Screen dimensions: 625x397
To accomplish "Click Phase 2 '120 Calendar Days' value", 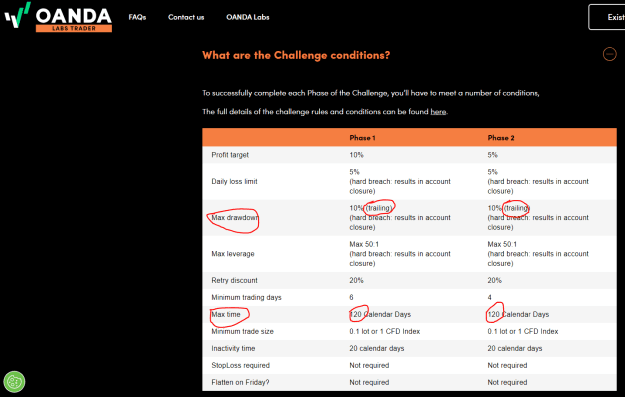I will click(x=518, y=314).
